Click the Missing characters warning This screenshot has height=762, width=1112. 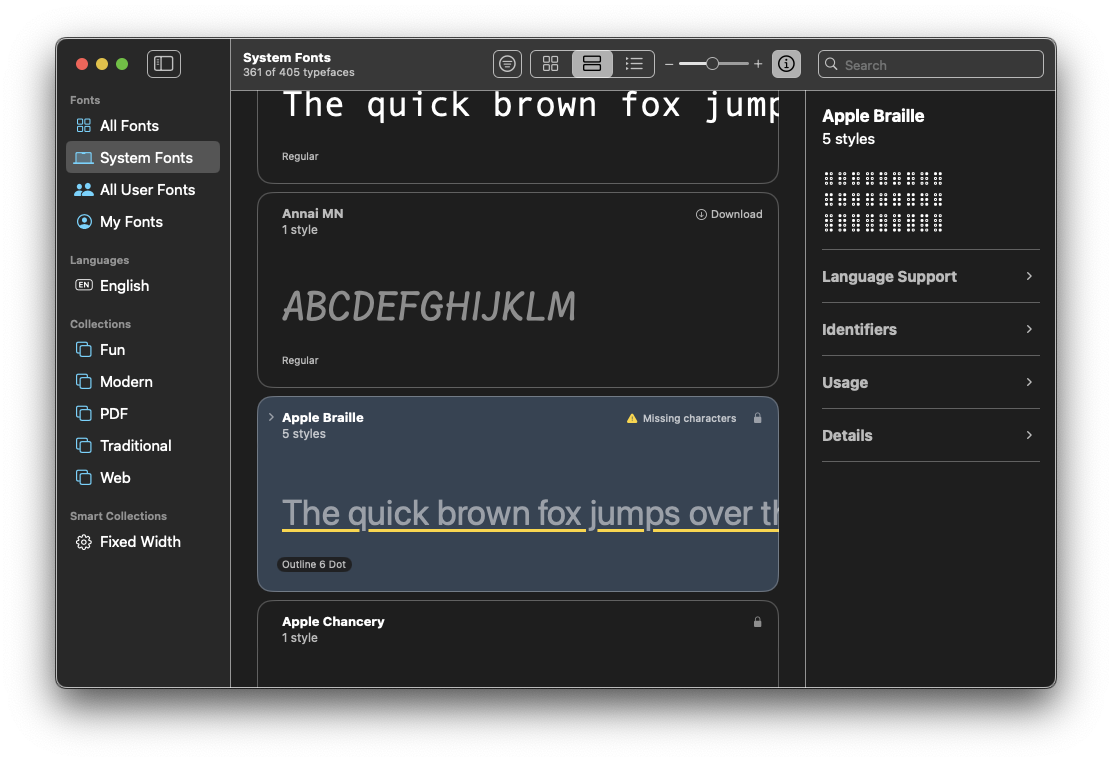click(682, 419)
